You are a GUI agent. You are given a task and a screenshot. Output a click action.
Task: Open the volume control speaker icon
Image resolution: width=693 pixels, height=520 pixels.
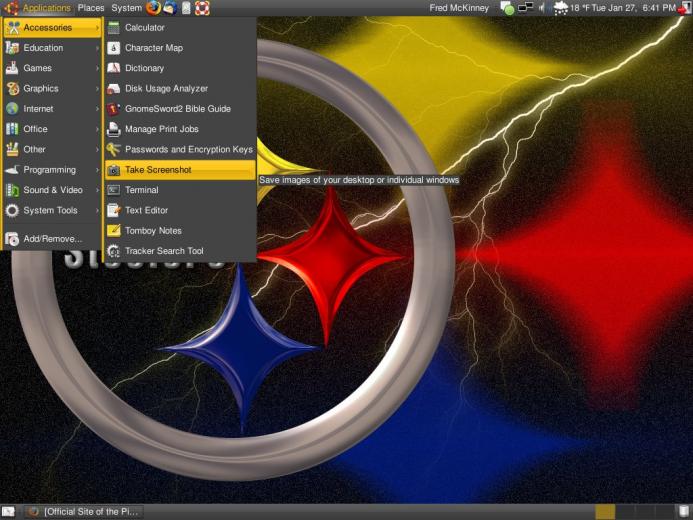tap(542, 8)
